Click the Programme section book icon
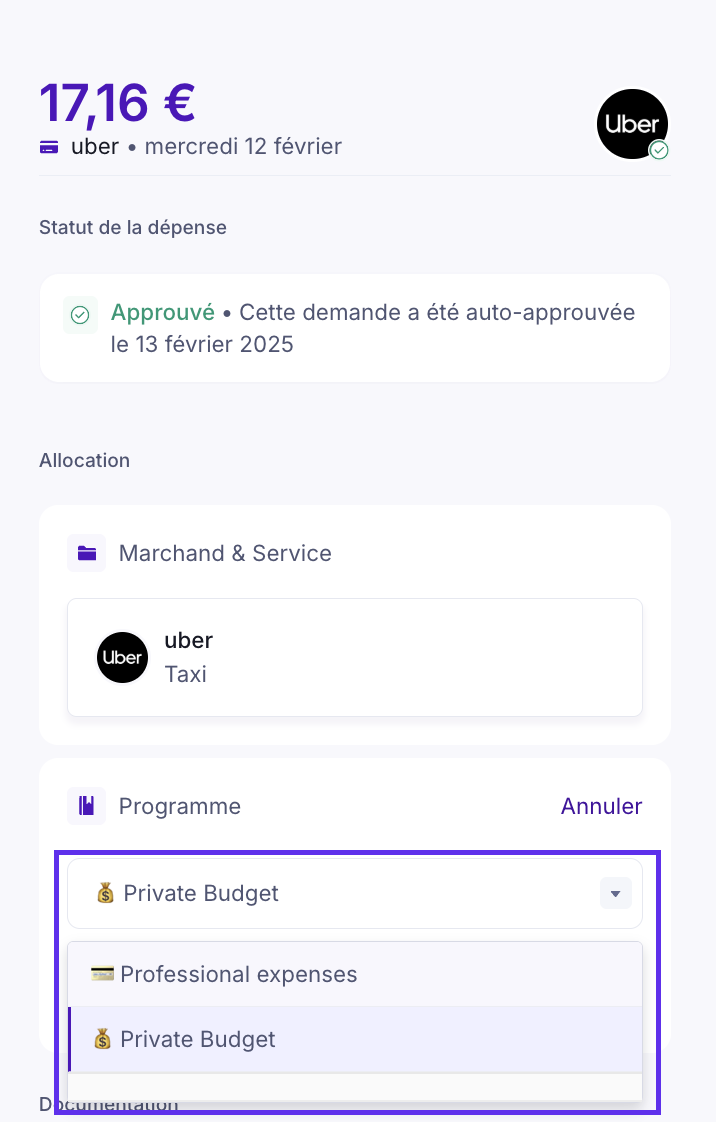This screenshot has height=1122, width=716. [87, 806]
